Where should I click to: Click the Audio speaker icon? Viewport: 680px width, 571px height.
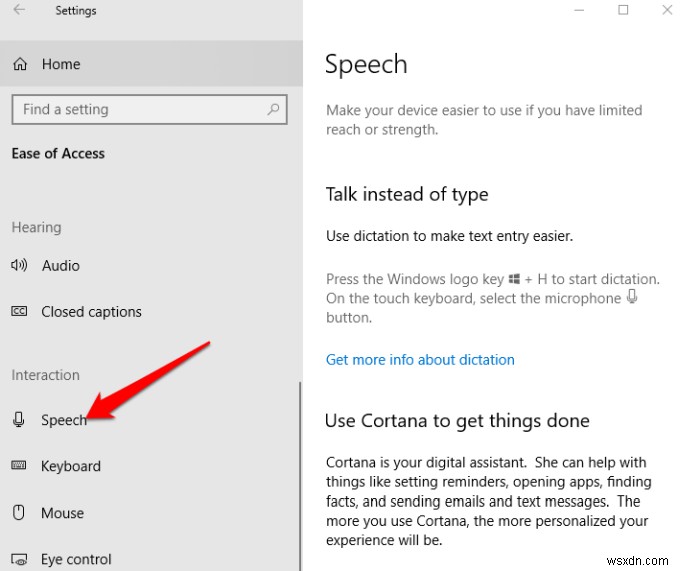pos(19,265)
